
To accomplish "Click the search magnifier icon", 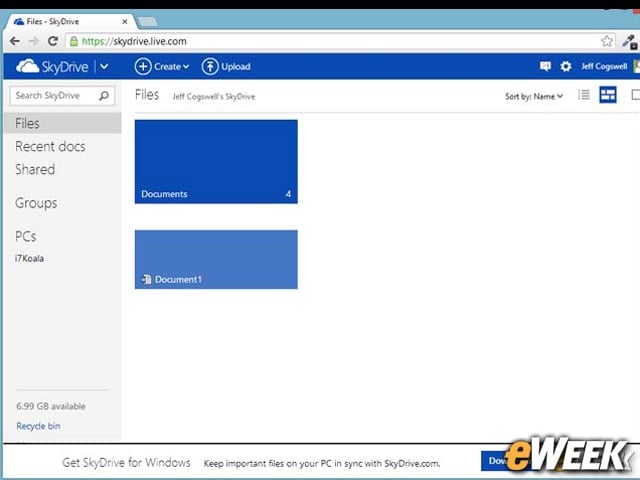I will pos(104,96).
